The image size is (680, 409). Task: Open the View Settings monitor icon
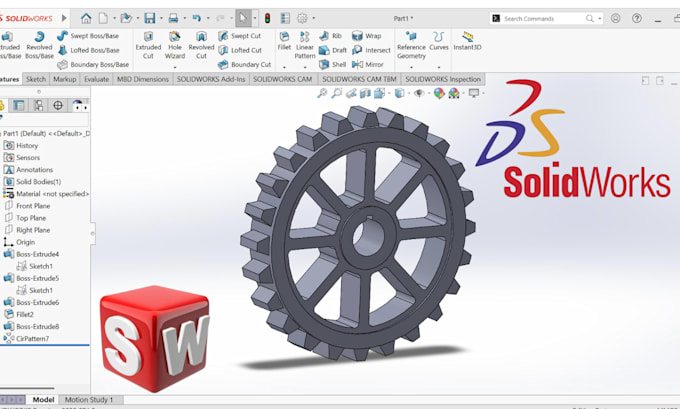coord(474,93)
